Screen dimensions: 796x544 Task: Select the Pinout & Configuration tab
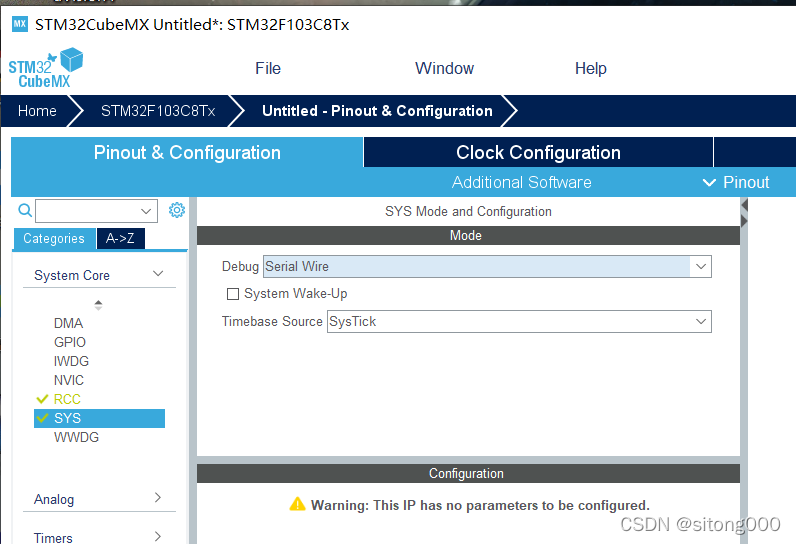(x=187, y=152)
